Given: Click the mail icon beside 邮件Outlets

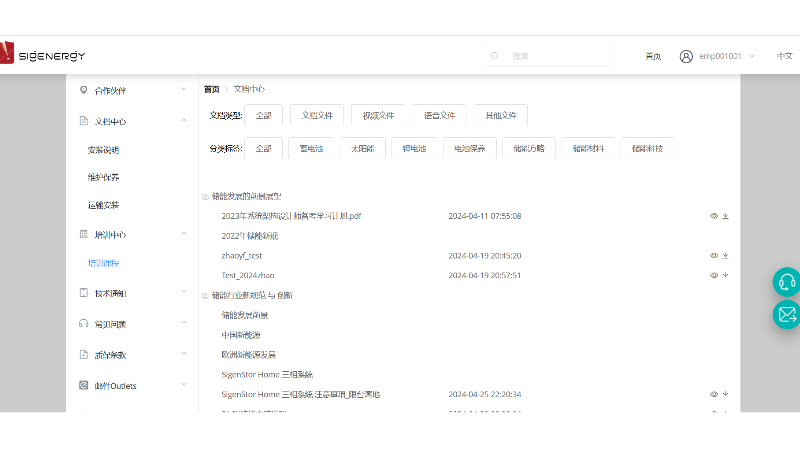Looking at the screenshot, I should (84, 385).
